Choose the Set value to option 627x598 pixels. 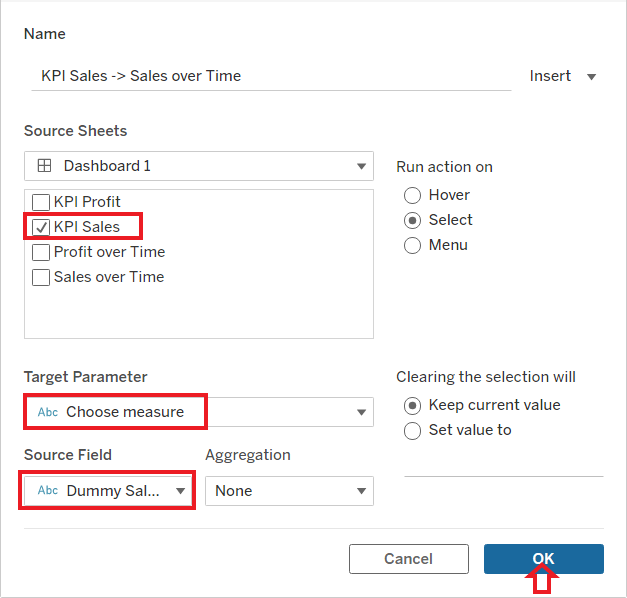412,431
